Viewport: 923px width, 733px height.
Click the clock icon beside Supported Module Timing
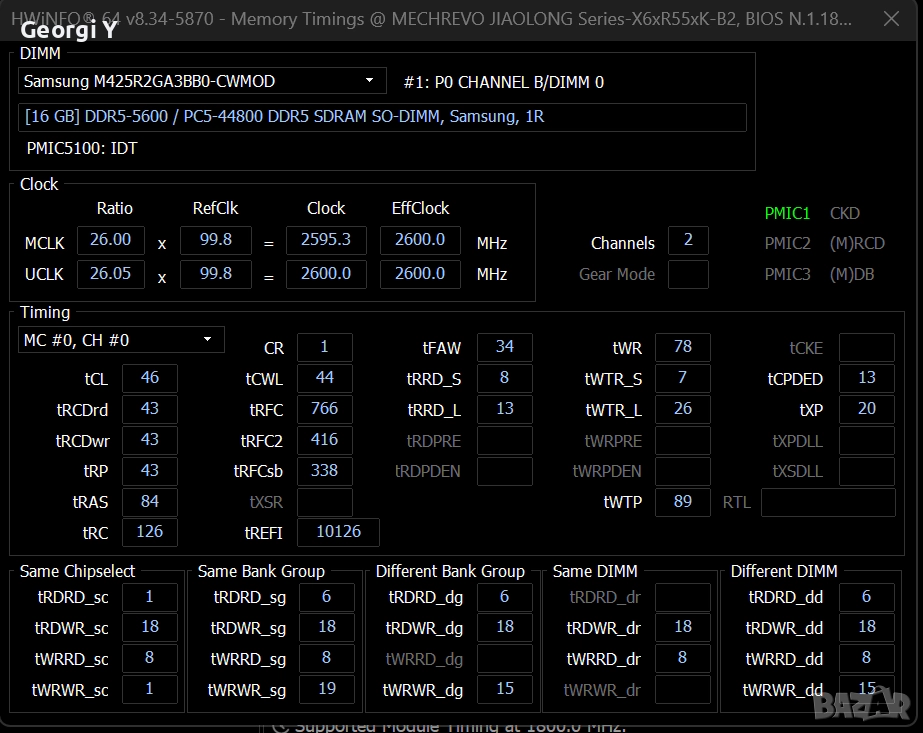click(x=280, y=726)
